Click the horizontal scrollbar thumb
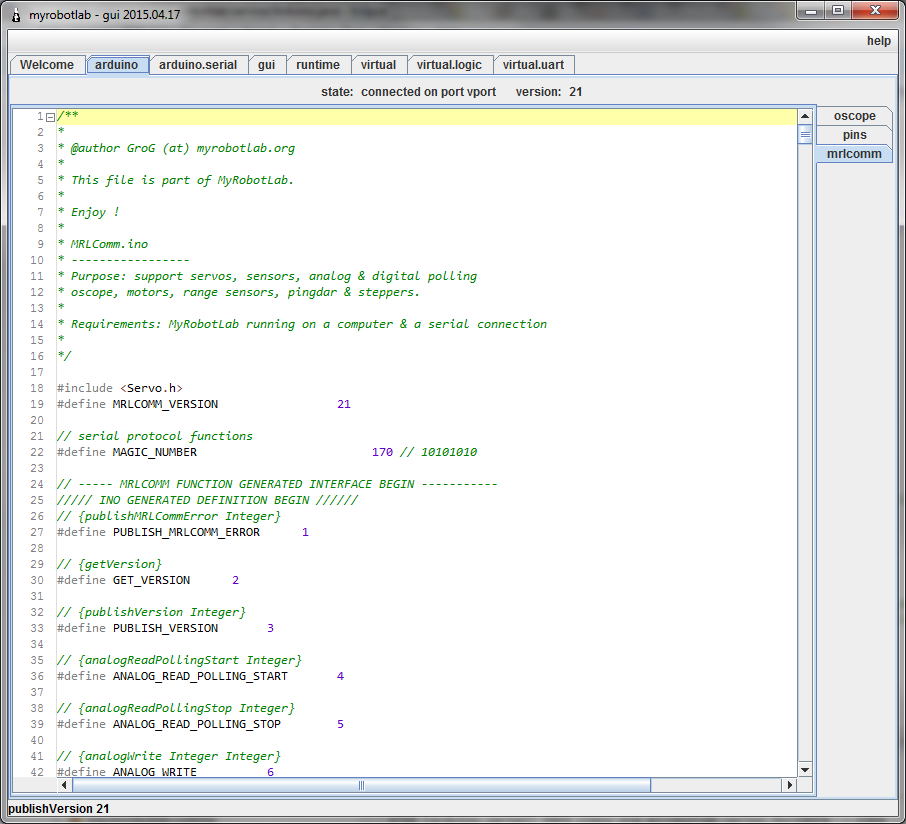This screenshot has height=824, width=906. 361,785
